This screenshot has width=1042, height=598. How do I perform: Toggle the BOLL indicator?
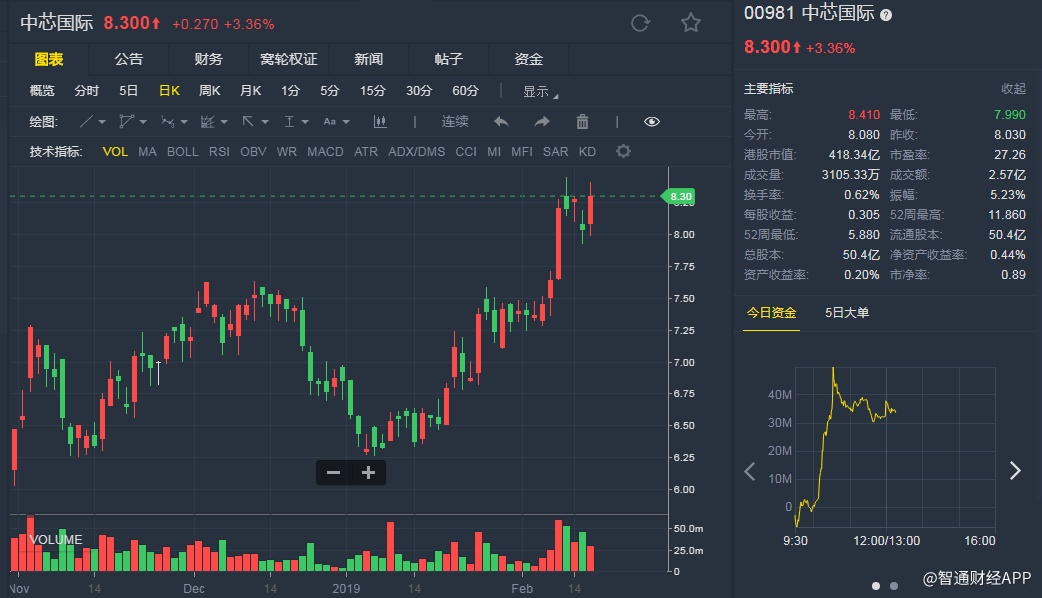click(x=183, y=151)
